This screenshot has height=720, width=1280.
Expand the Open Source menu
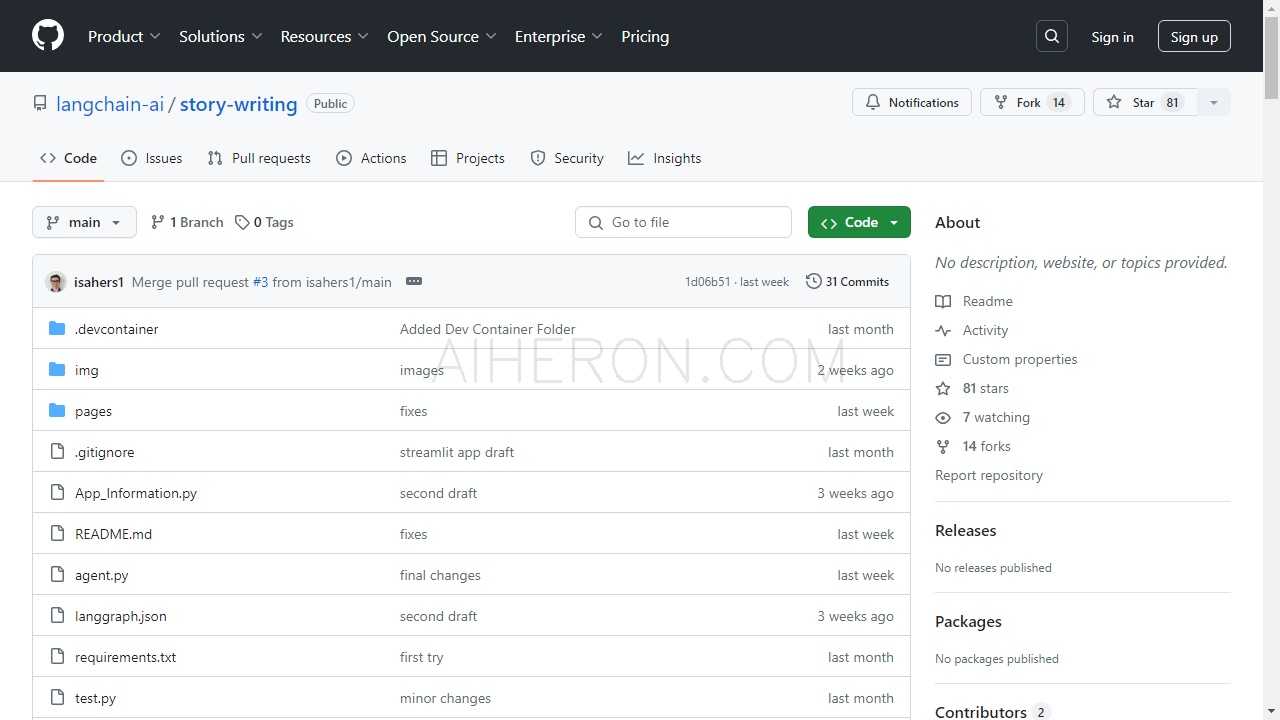coord(442,36)
